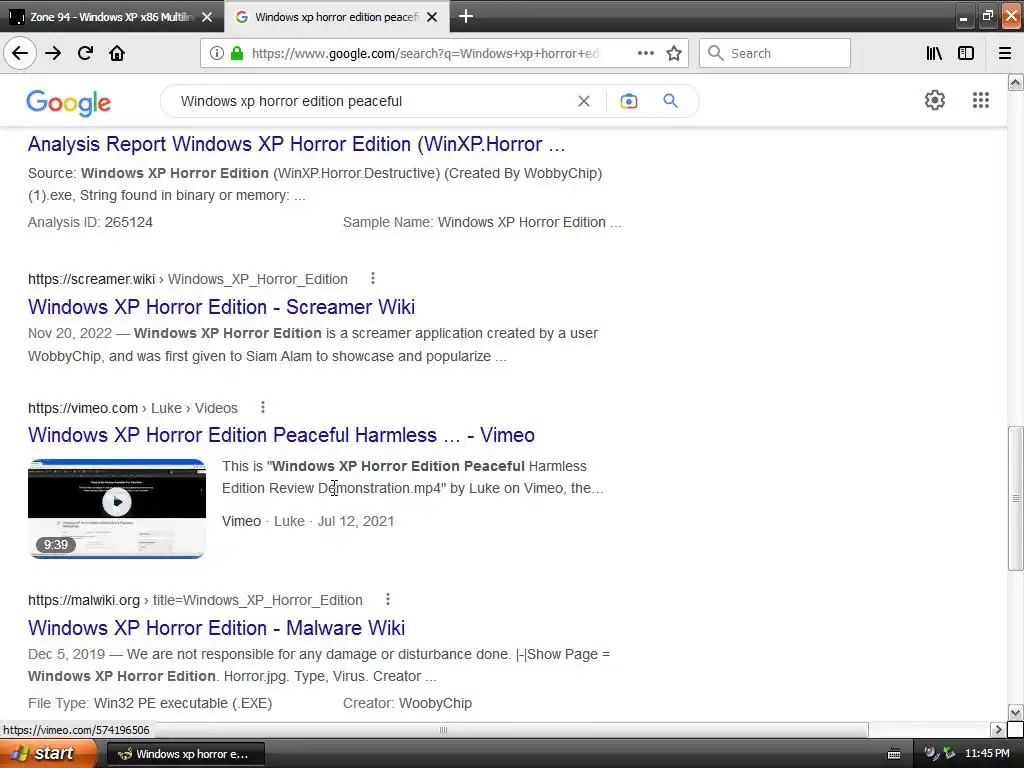
Task: Go forward using the browser forward arrow
Action: (53, 53)
